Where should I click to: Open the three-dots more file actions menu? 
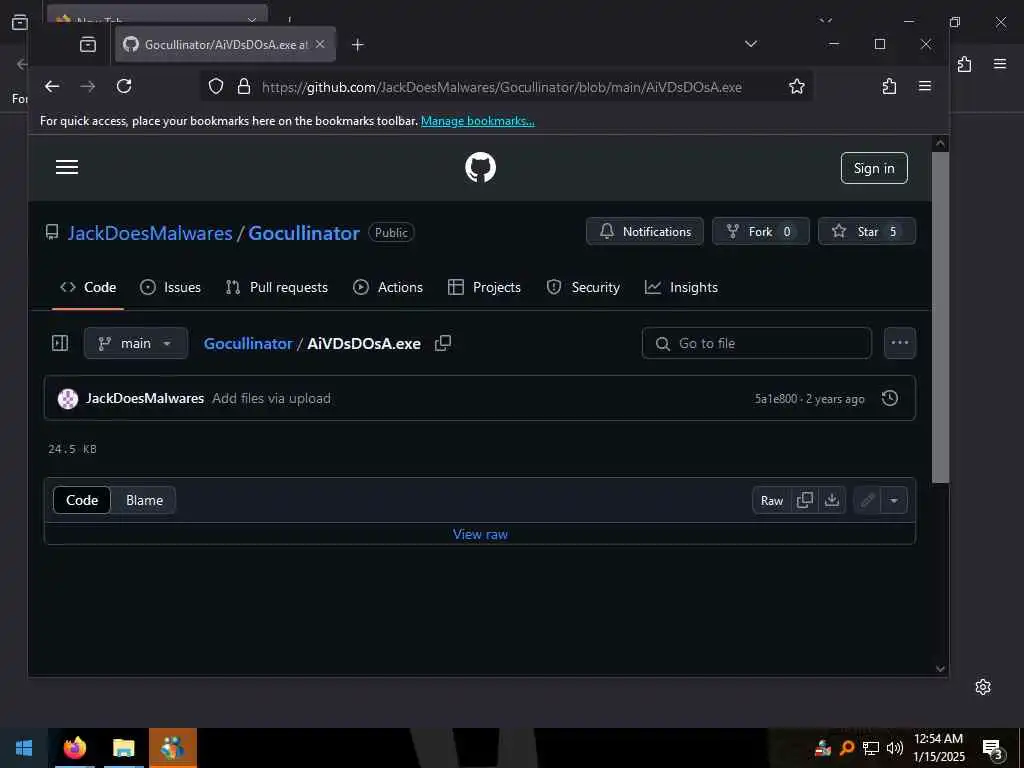900,343
